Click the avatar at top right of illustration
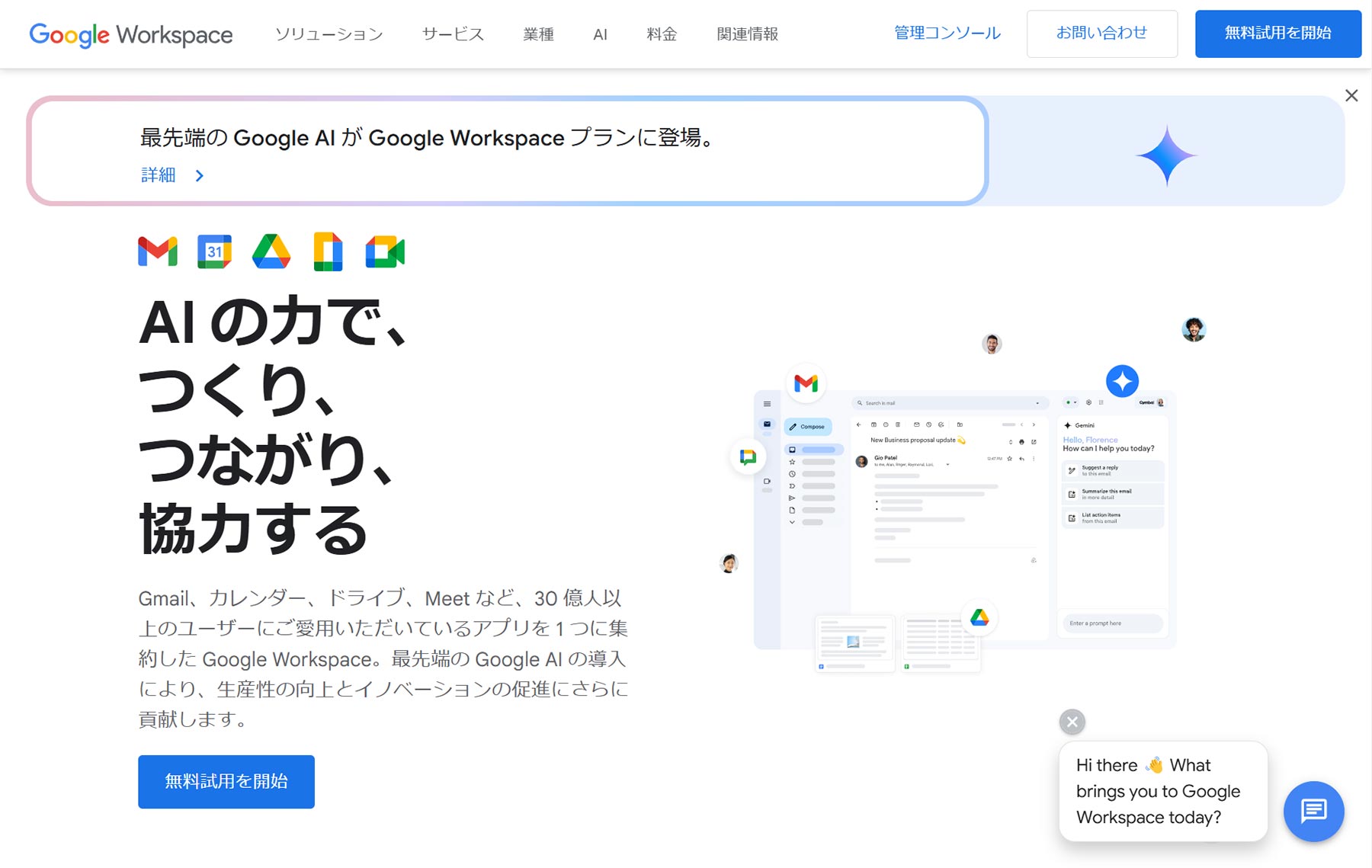Image resolution: width=1372 pixels, height=868 pixels. click(1194, 329)
